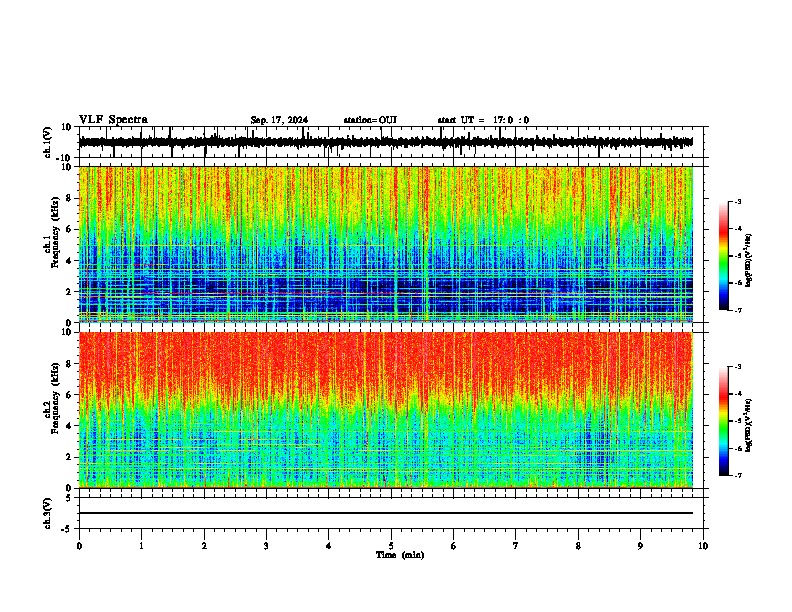Click the '-7' label on ch.1 color bar
792x612 pixels.
click(x=738, y=310)
